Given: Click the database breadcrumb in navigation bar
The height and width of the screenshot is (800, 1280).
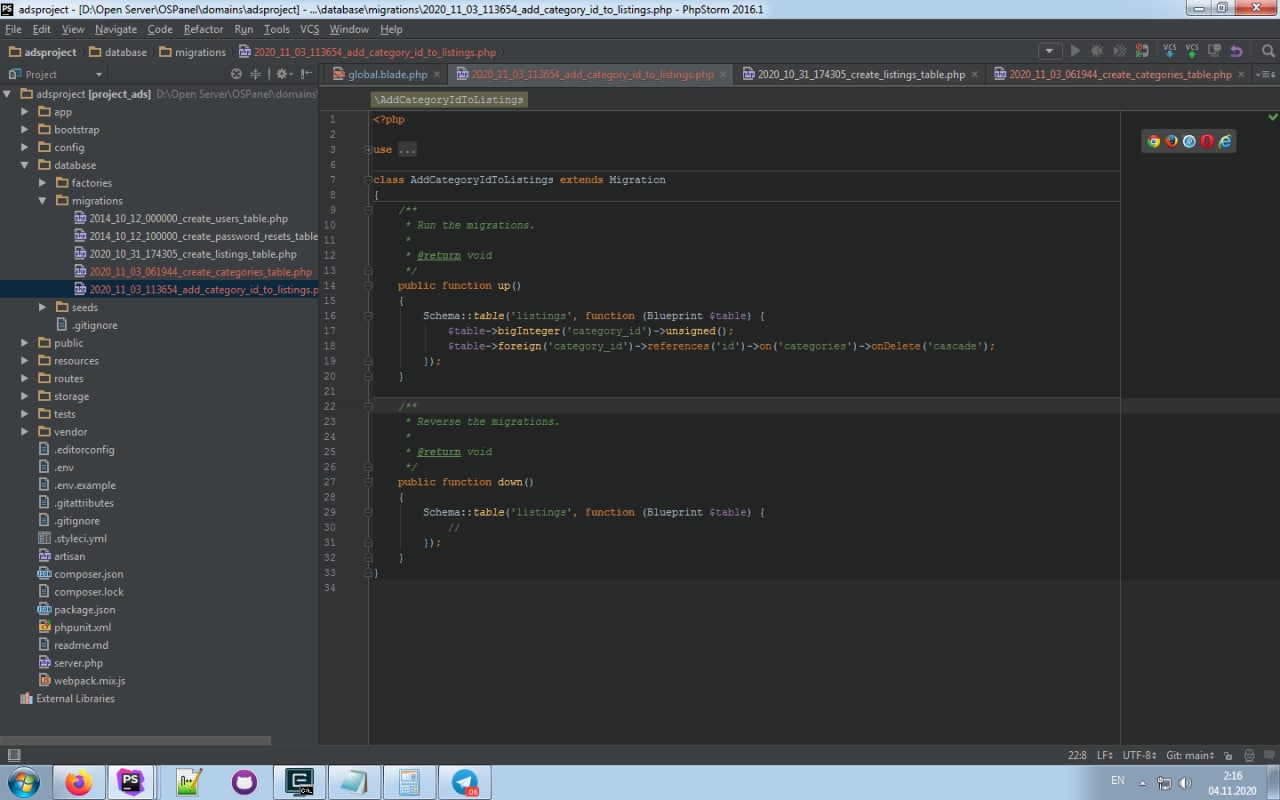Looking at the screenshot, I should [118, 52].
